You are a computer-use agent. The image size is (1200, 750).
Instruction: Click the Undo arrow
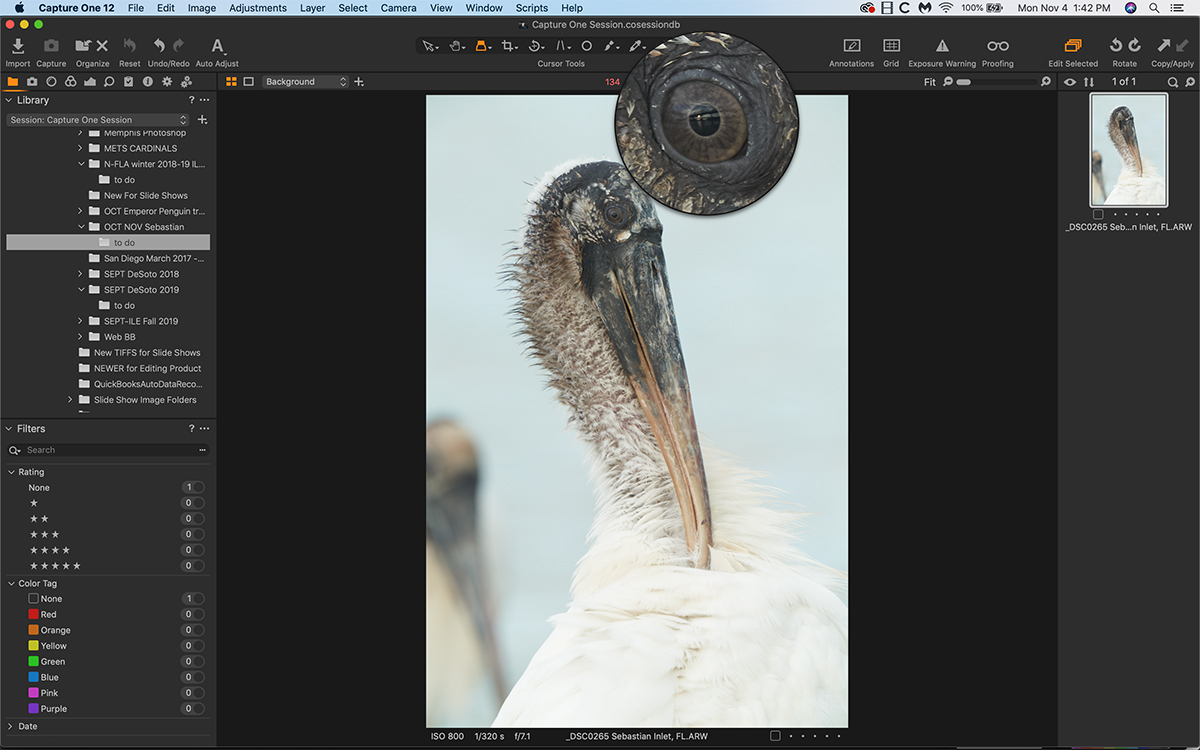[159, 46]
